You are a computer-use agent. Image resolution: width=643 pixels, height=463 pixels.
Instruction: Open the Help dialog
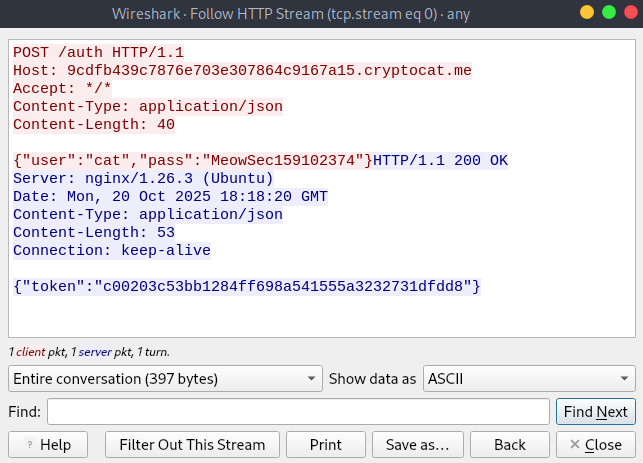[x=48, y=445]
